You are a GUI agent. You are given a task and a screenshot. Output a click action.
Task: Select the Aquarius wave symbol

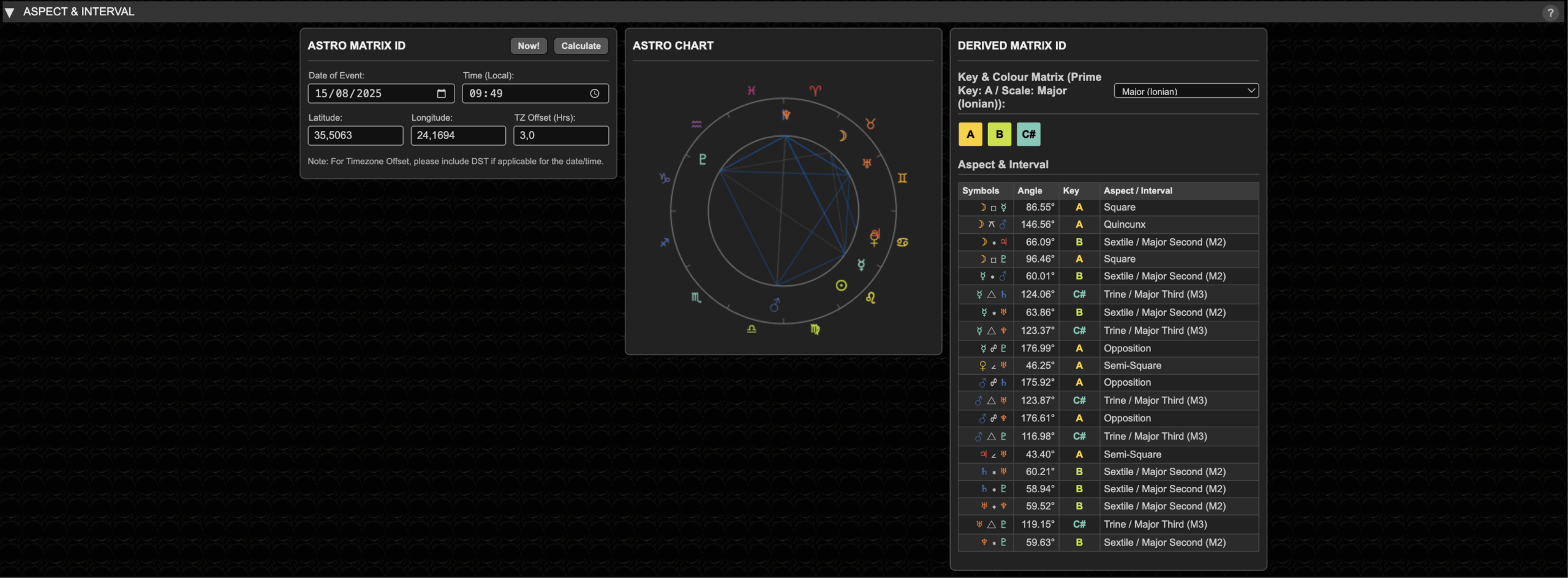pyautogui.click(x=696, y=124)
